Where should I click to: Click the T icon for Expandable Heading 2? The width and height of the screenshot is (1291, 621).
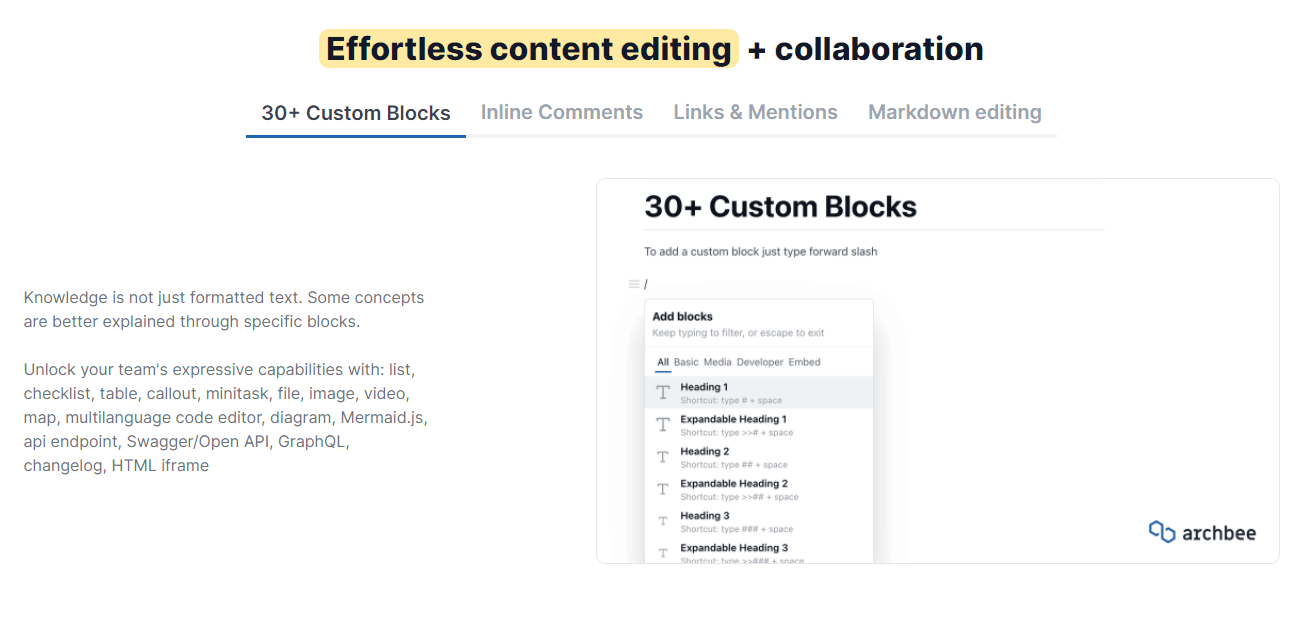pyautogui.click(x=662, y=489)
